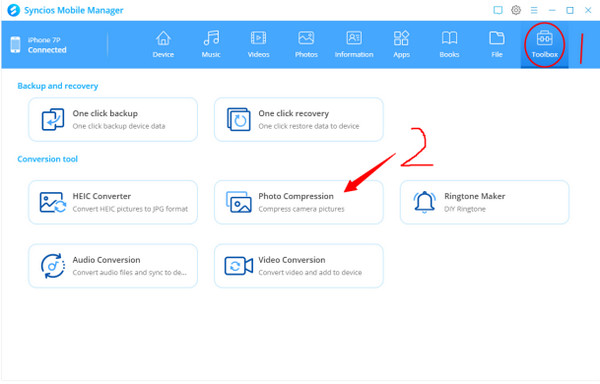
Task: Open the Videos tab
Action: 259,44
